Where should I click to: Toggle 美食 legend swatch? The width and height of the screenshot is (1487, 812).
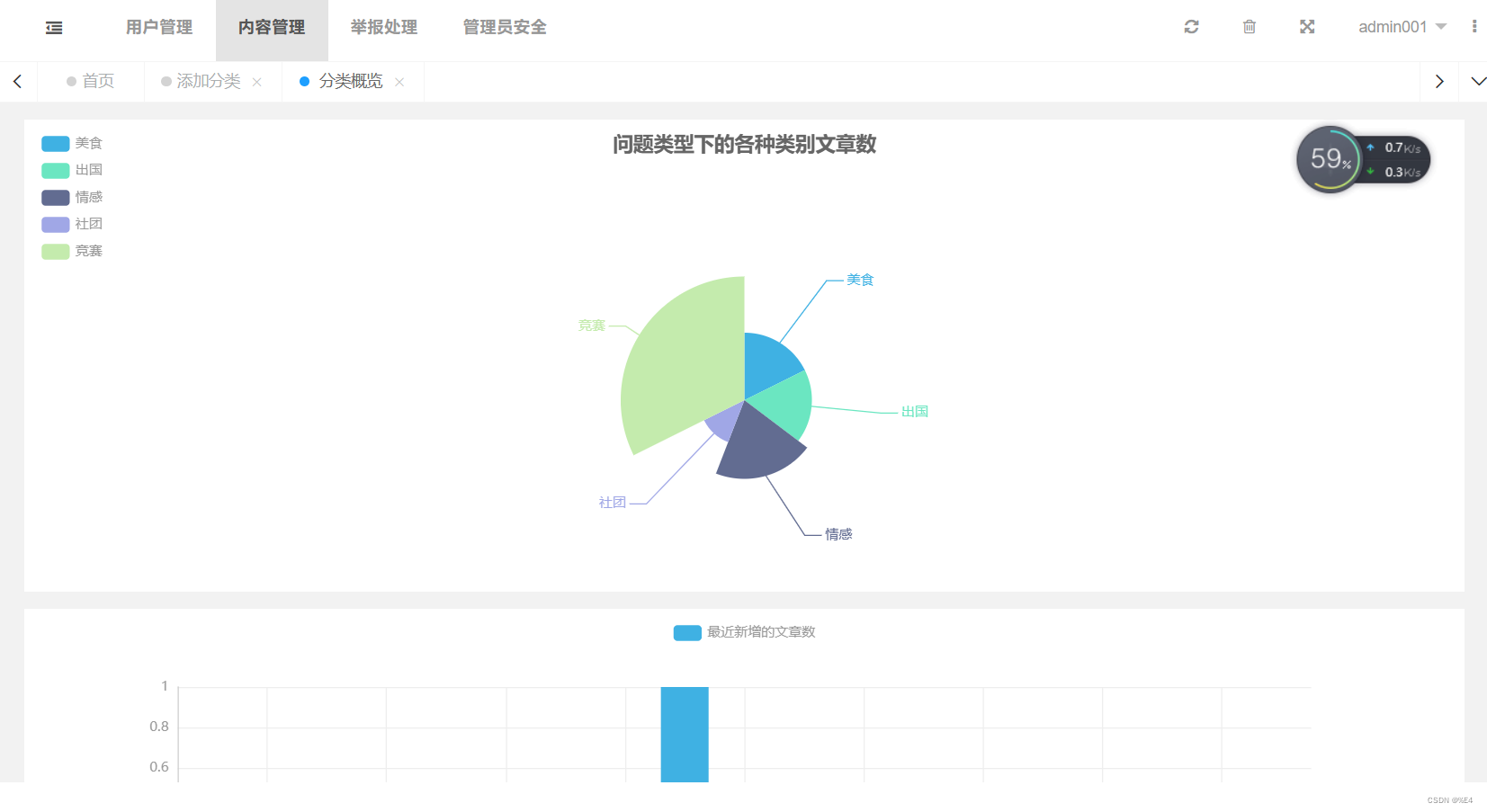click(56, 143)
